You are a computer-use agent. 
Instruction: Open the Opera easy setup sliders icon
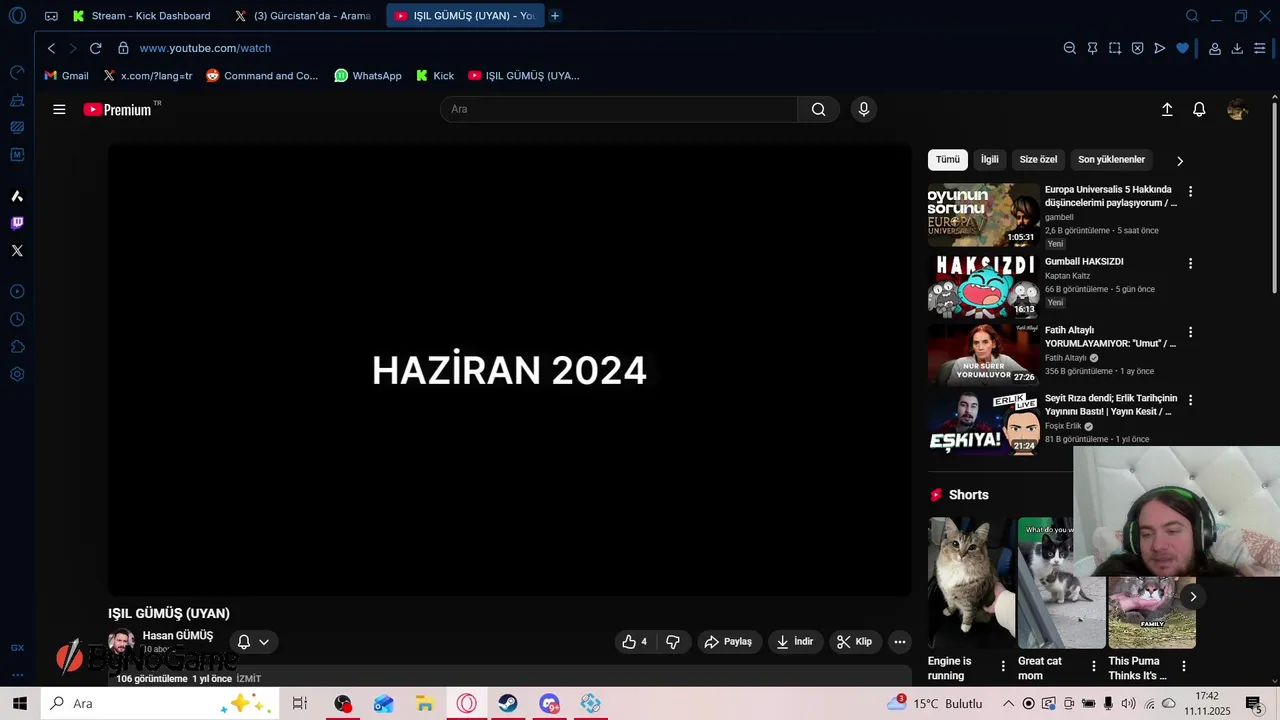click(1260, 48)
